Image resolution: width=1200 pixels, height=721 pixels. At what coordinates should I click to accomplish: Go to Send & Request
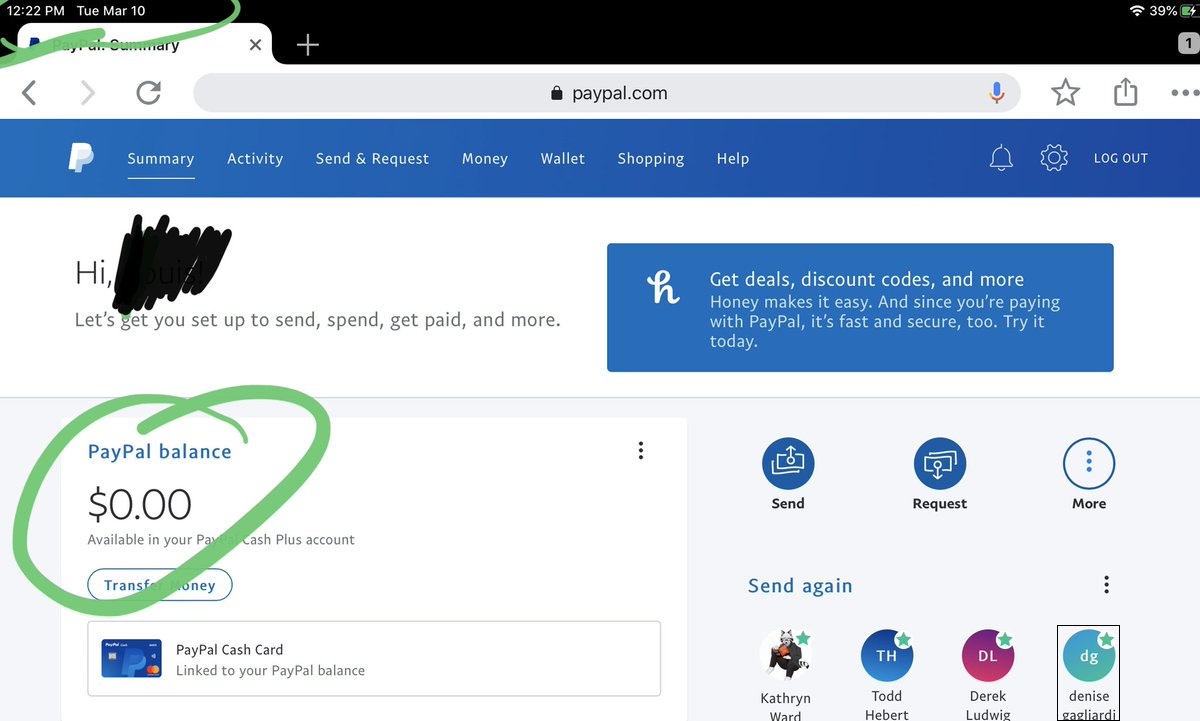372,158
